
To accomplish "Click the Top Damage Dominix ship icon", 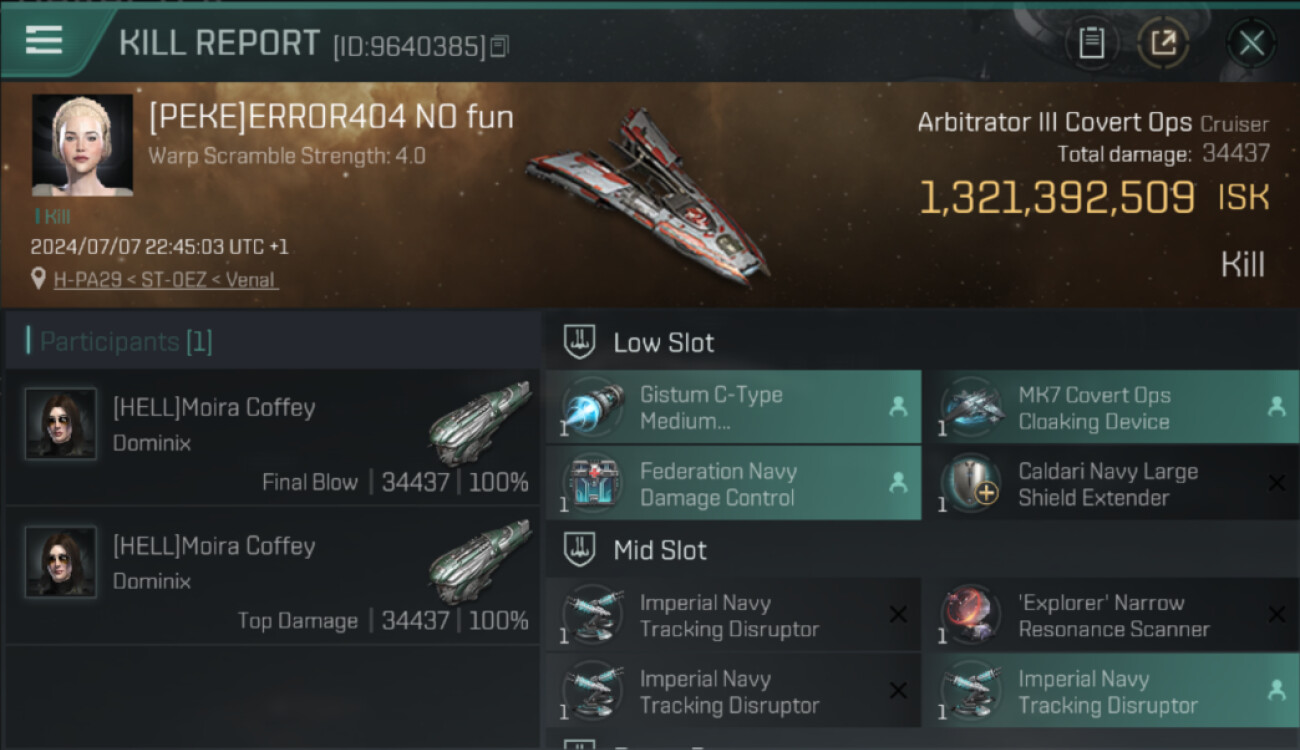I will (x=479, y=562).
